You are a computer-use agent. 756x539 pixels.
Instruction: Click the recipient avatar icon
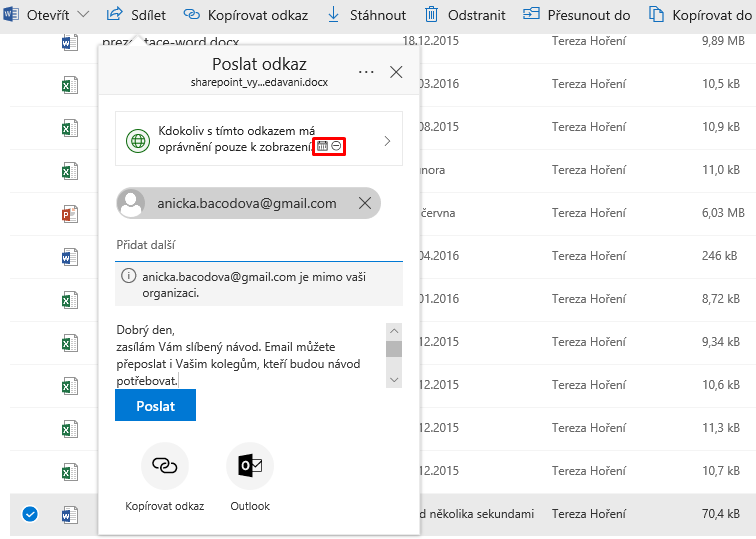click(x=131, y=203)
